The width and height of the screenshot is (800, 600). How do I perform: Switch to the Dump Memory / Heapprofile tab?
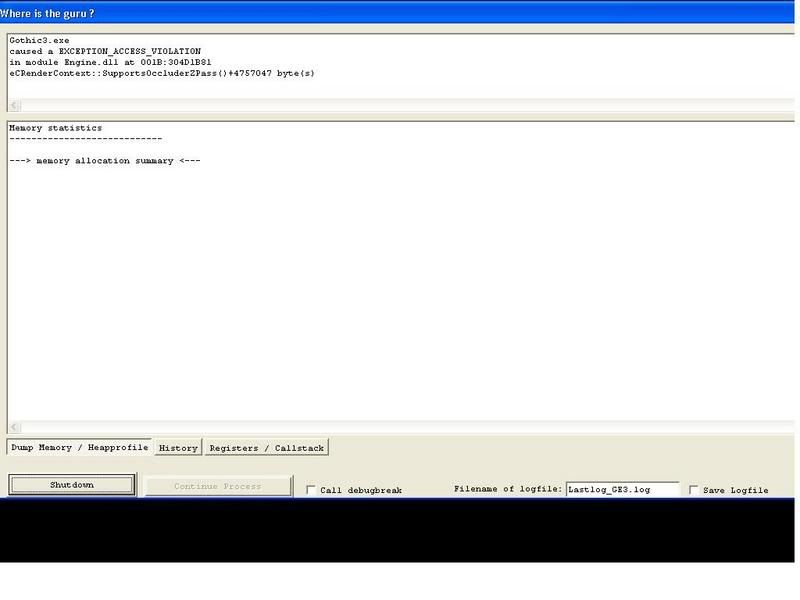tap(79, 447)
